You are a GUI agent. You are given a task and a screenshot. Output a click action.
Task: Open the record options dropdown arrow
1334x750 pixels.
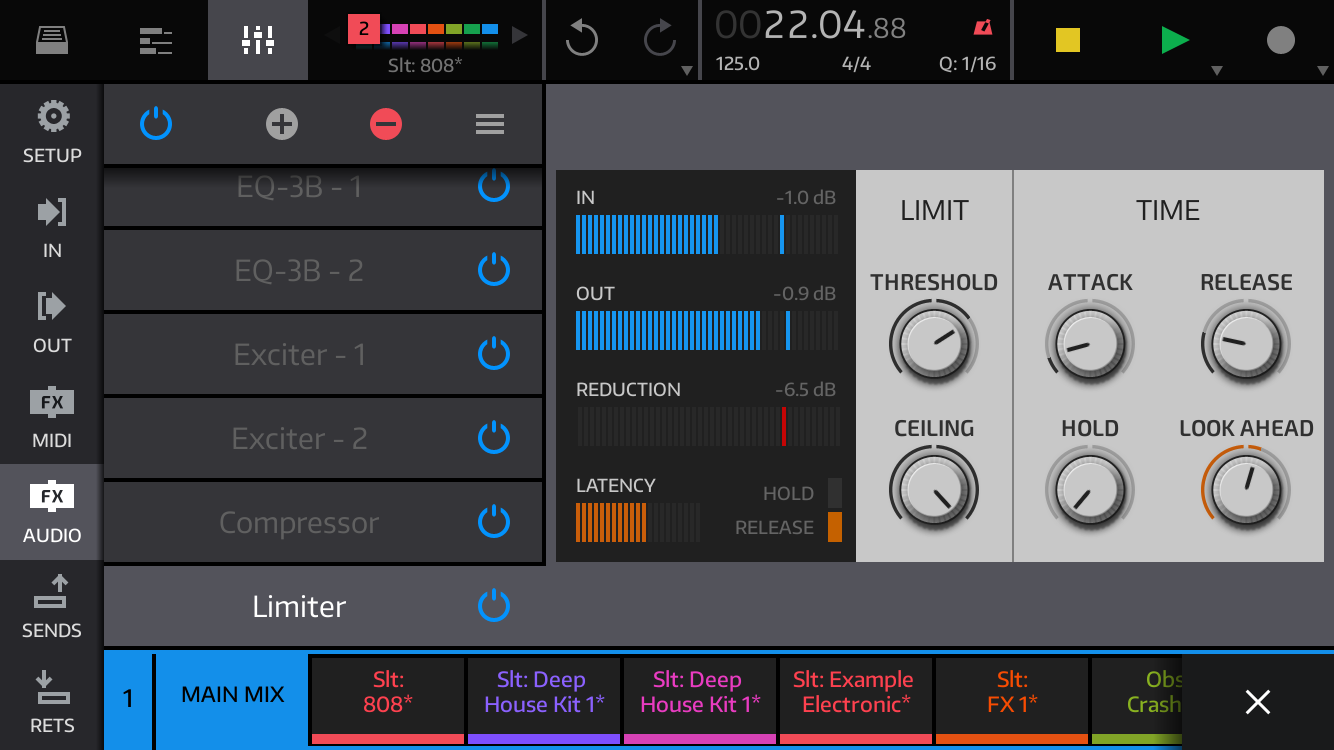[x=1321, y=71]
